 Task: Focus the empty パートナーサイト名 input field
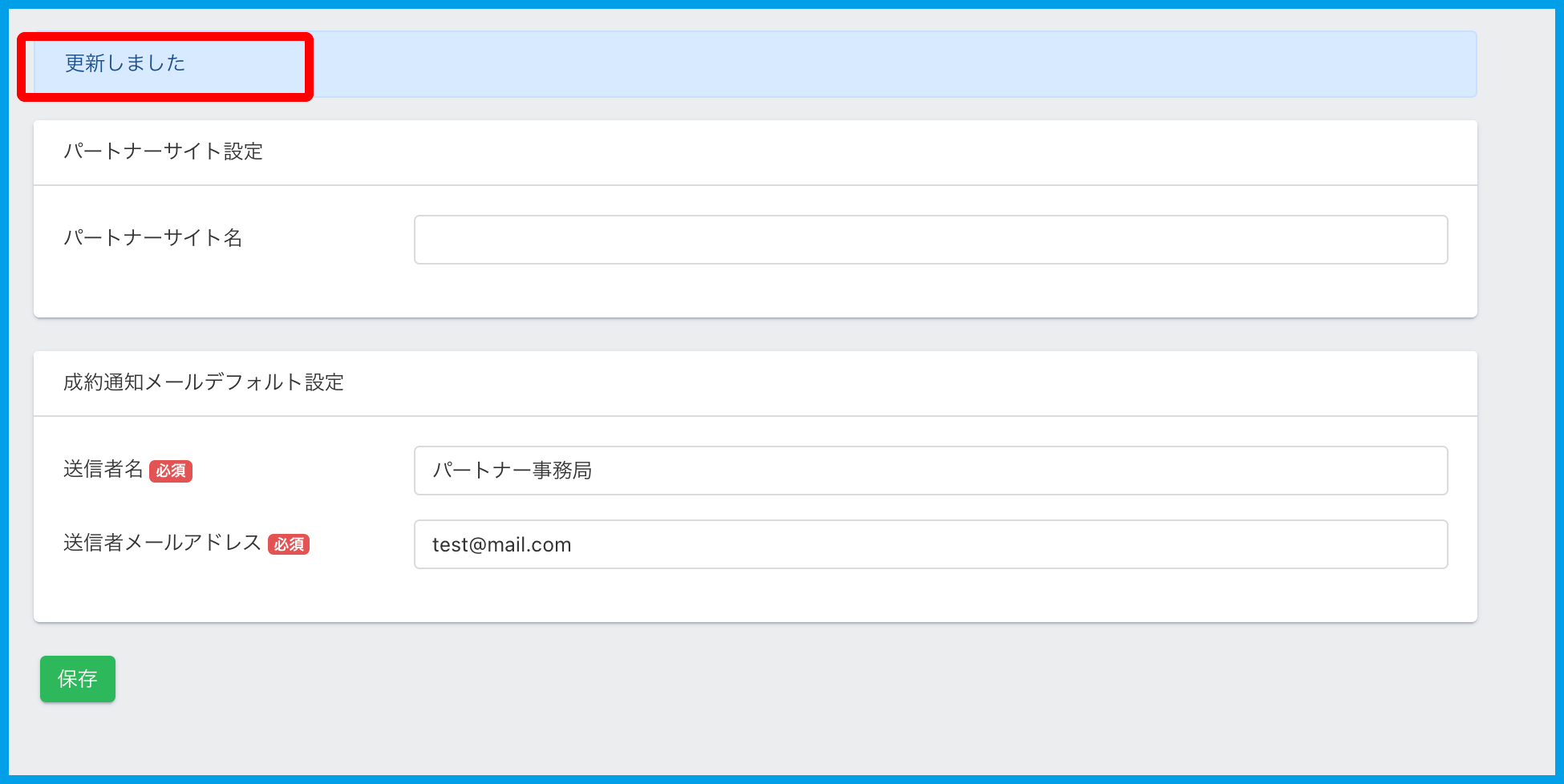930,240
